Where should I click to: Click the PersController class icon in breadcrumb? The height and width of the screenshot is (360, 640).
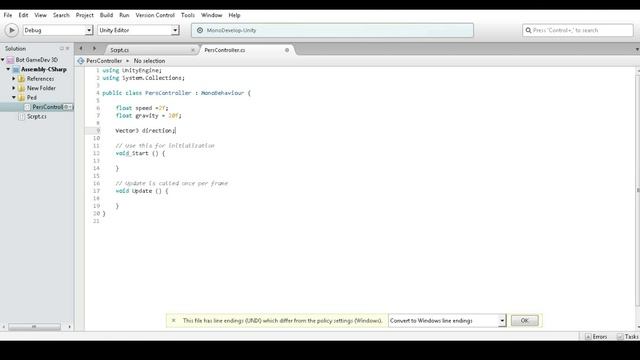tap(81, 61)
